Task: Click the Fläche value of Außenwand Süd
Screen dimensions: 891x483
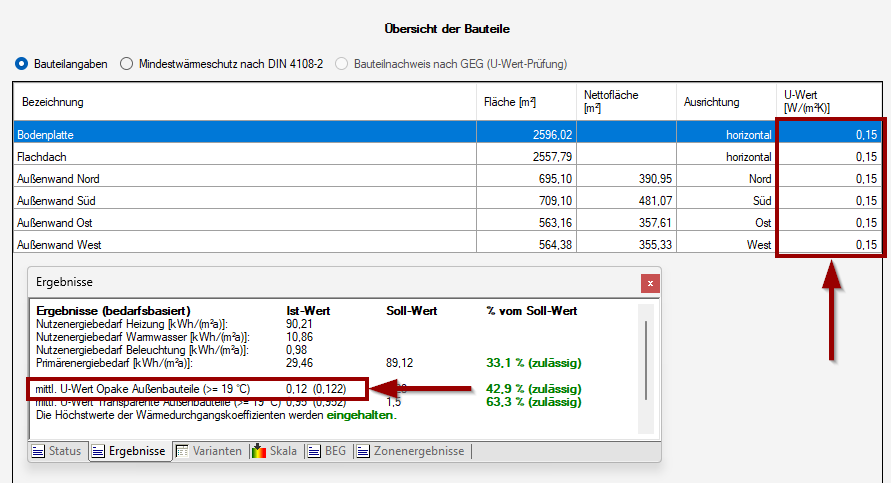Action: click(525, 201)
